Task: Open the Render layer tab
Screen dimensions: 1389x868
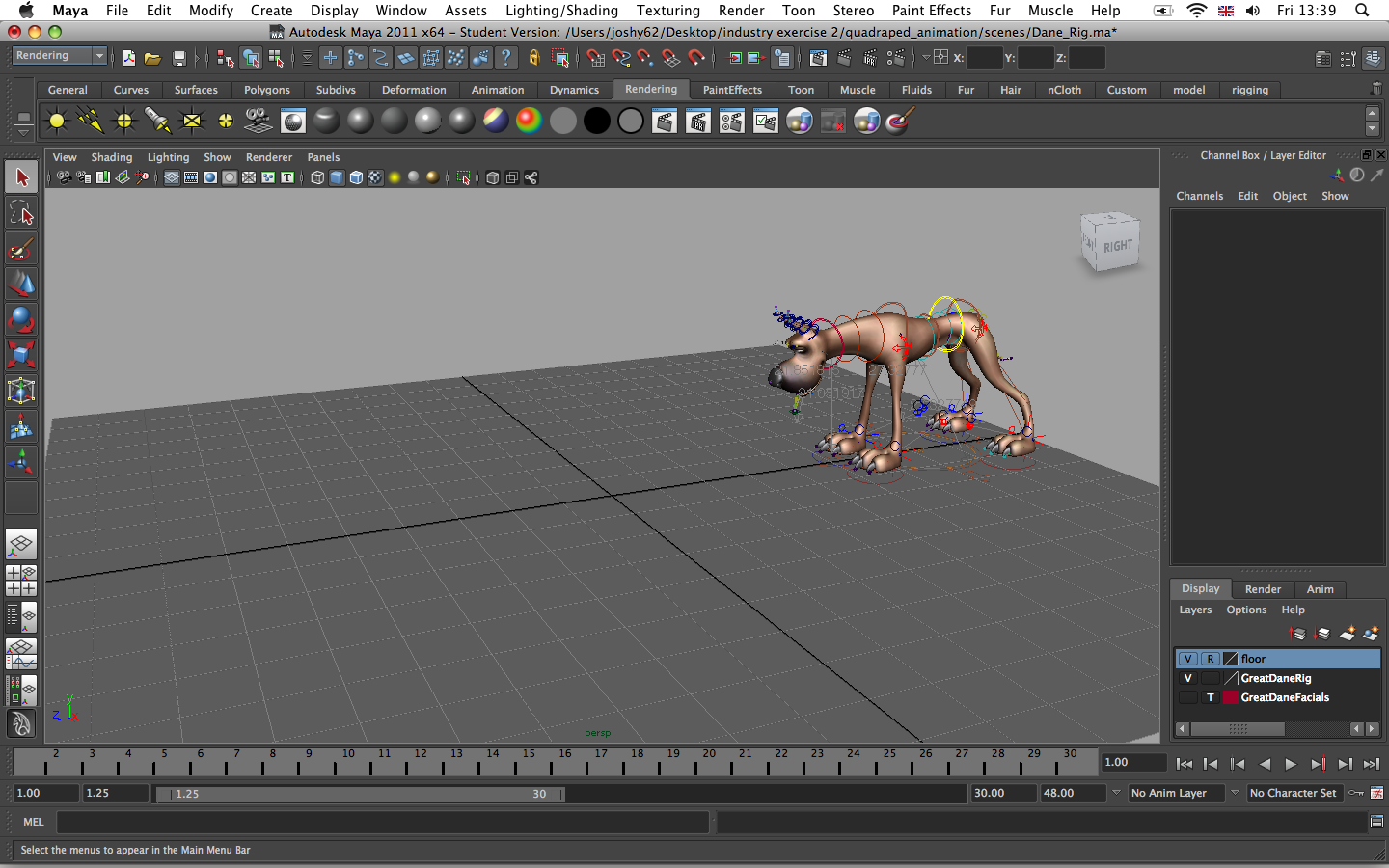Action: (1263, 589)
